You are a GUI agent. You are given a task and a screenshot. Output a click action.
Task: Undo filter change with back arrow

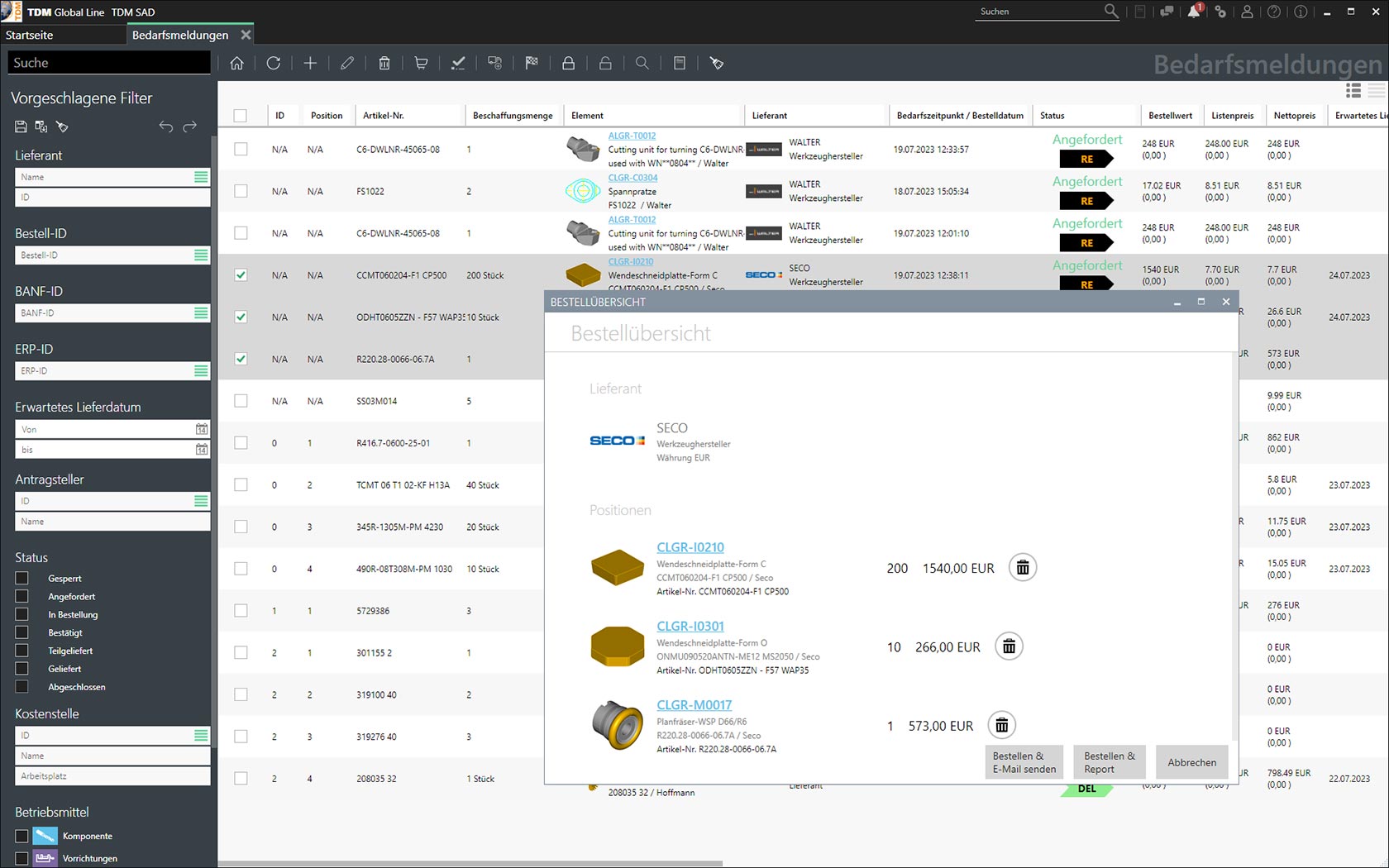[x=166, y=126]
